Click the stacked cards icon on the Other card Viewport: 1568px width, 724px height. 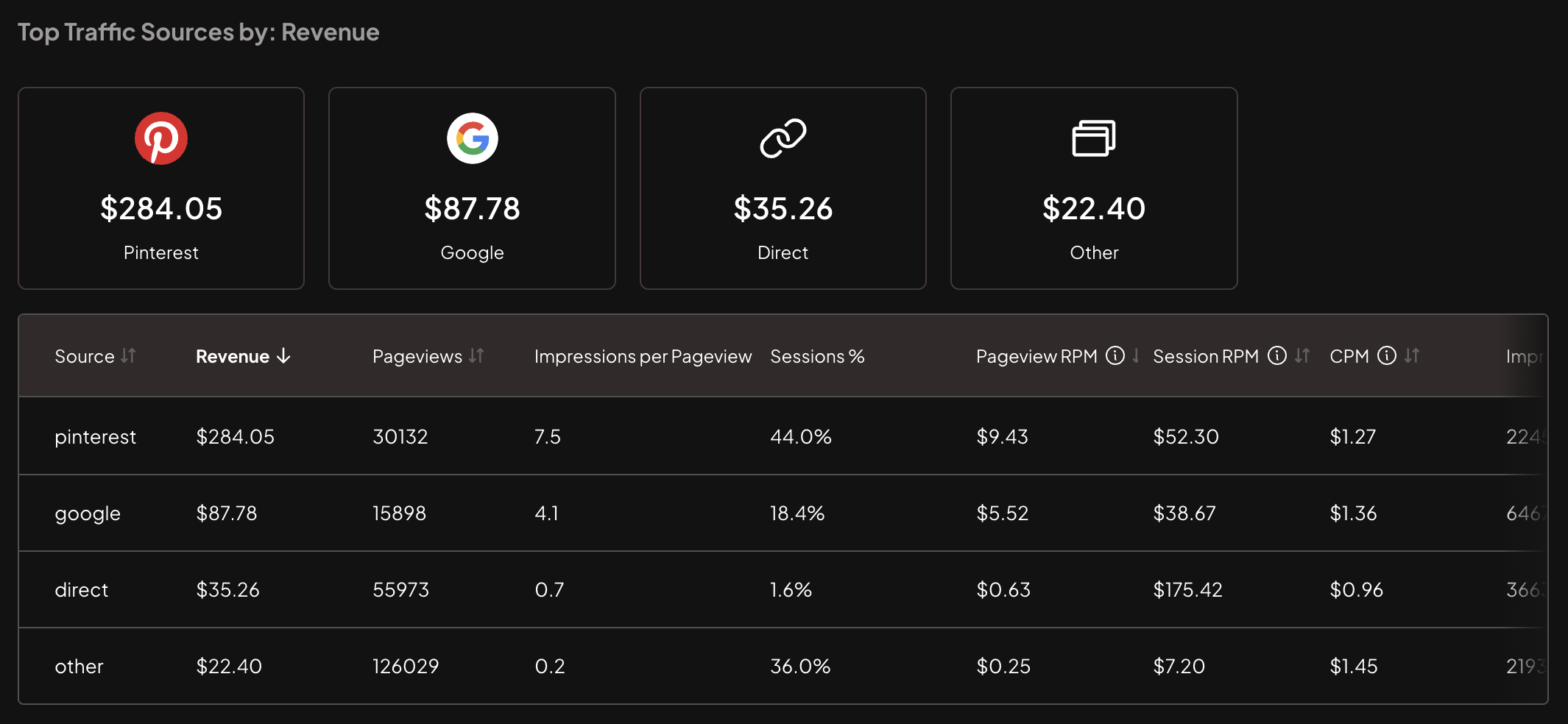[x=1093, y=138]
